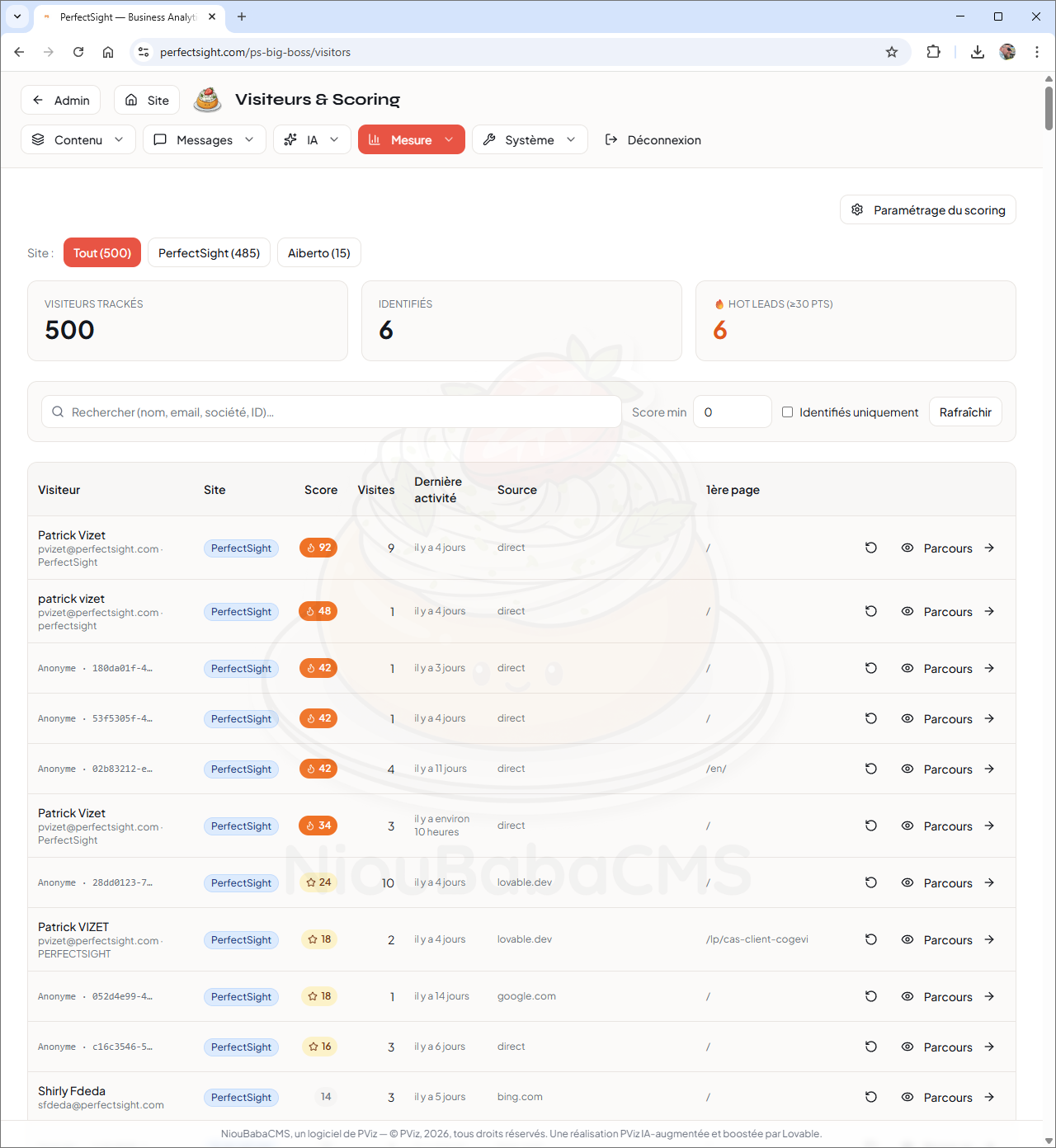
Task: Click the google.com source cell
Action: (526, 996)
